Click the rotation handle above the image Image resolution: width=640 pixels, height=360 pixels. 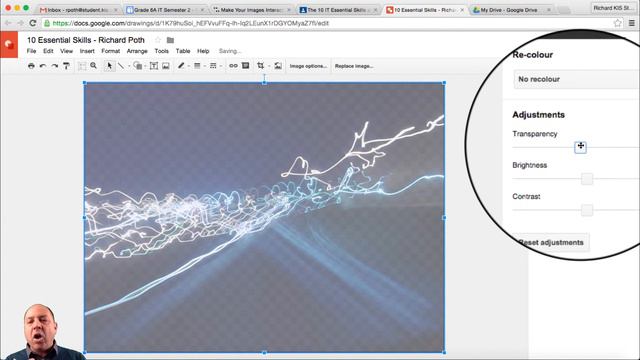click(264, 76)
